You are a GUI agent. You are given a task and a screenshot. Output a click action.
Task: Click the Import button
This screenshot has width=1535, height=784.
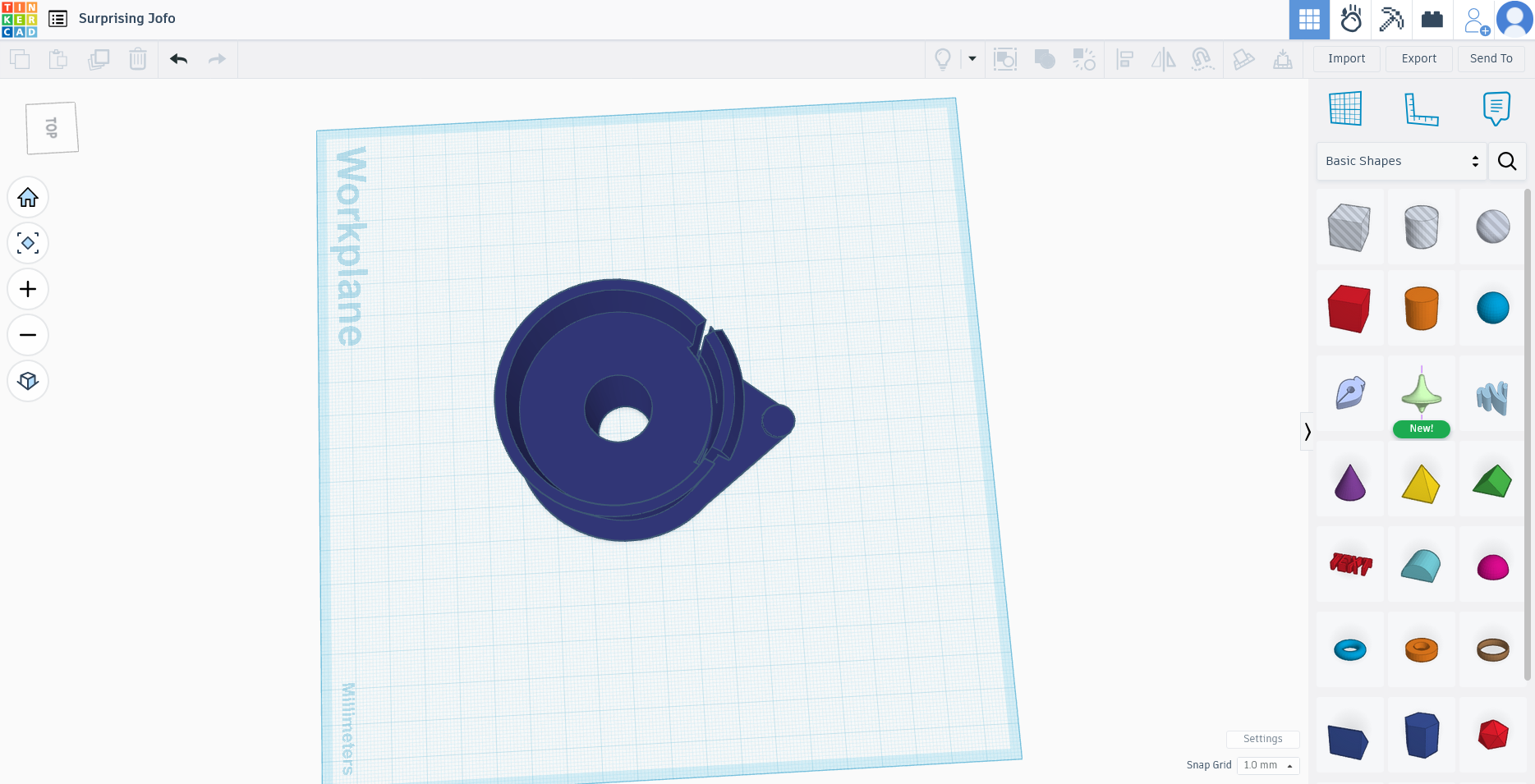(x=1346, y=59)
